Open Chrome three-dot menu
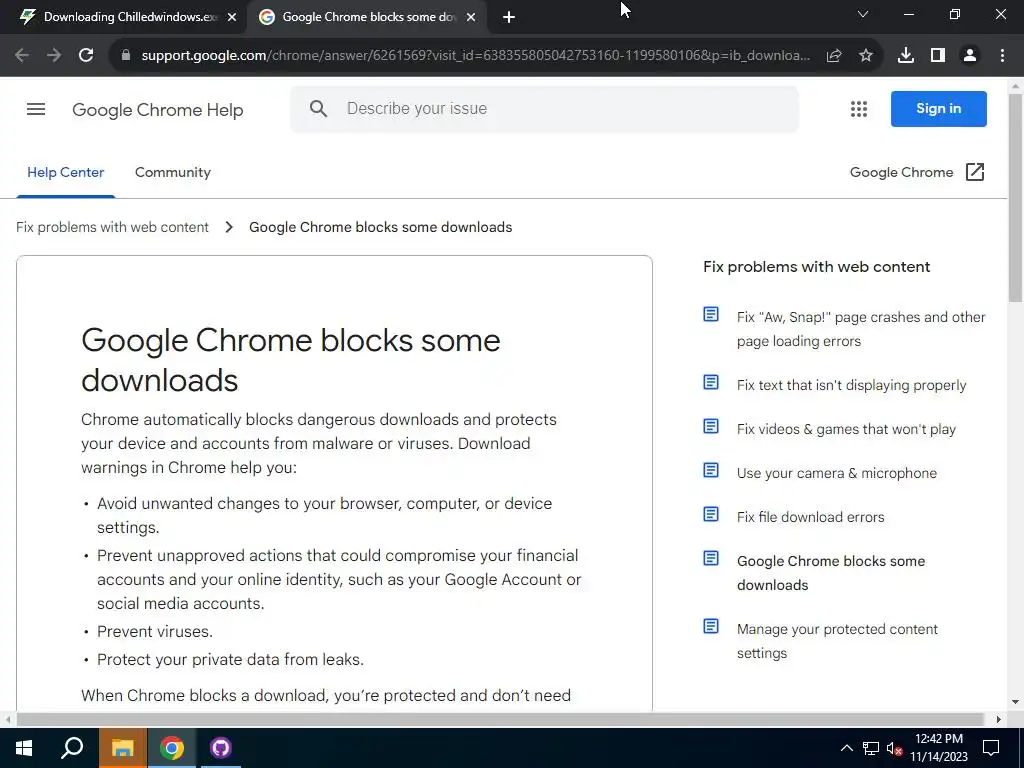The image size is (1024, 768). tap(1002, 56)
